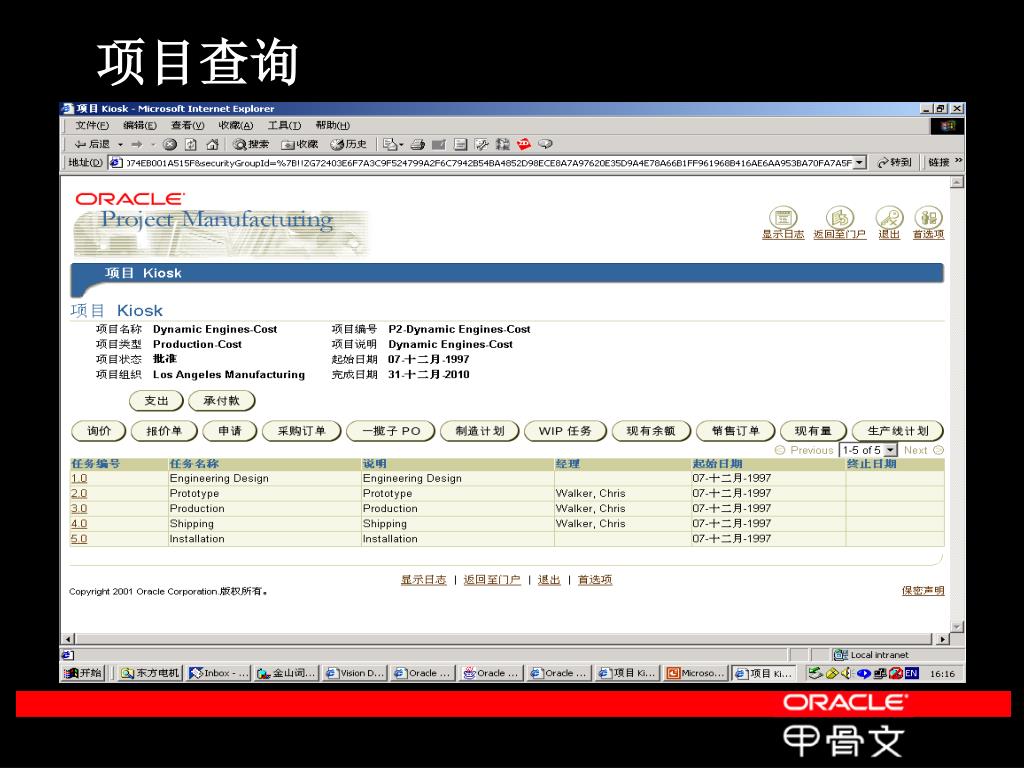Click the Forward arrow toolbar button
Image resolution: width=1024 pixels, height=768 pixels.
(137, 144)
